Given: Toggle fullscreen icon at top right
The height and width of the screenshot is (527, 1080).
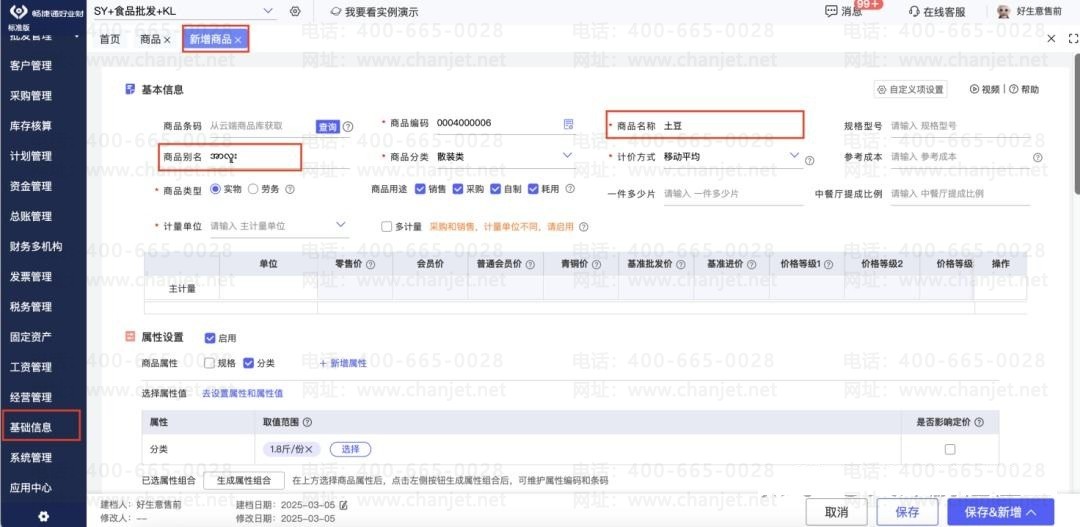Looking at the screenshot, I should pyautogui.click(x=1072, y=39).
